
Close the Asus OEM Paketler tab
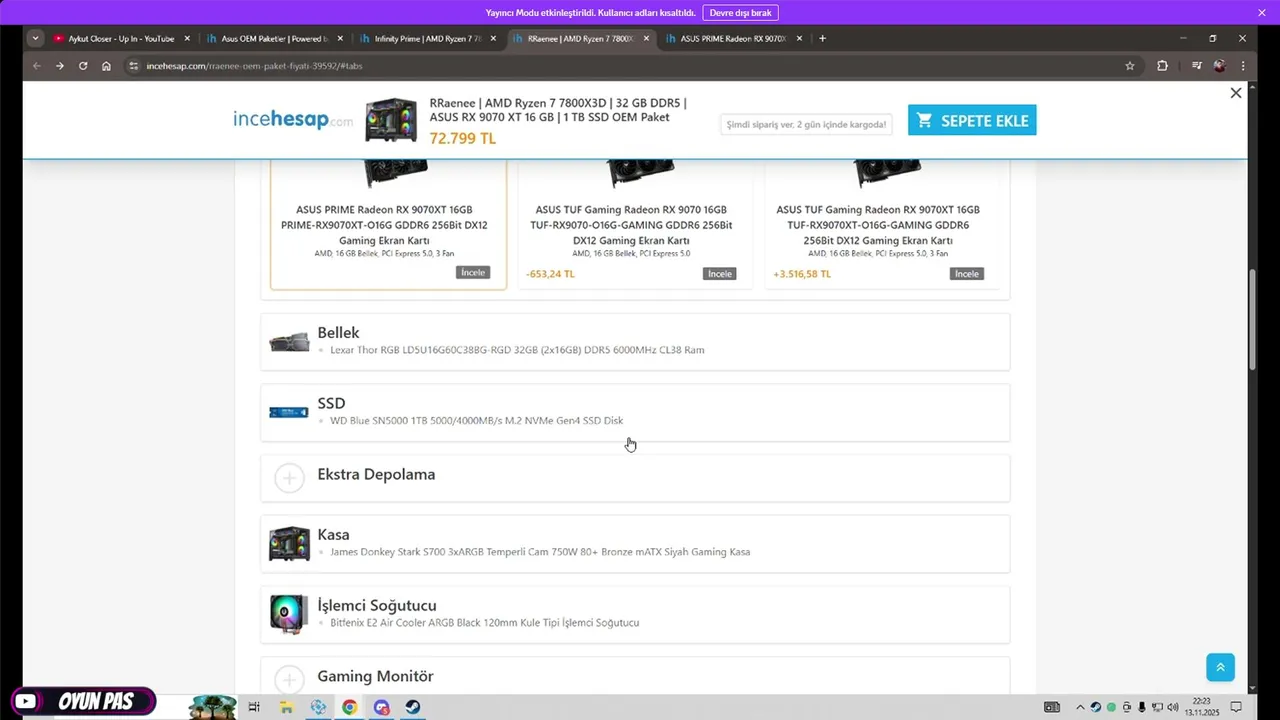click(340, 38)
